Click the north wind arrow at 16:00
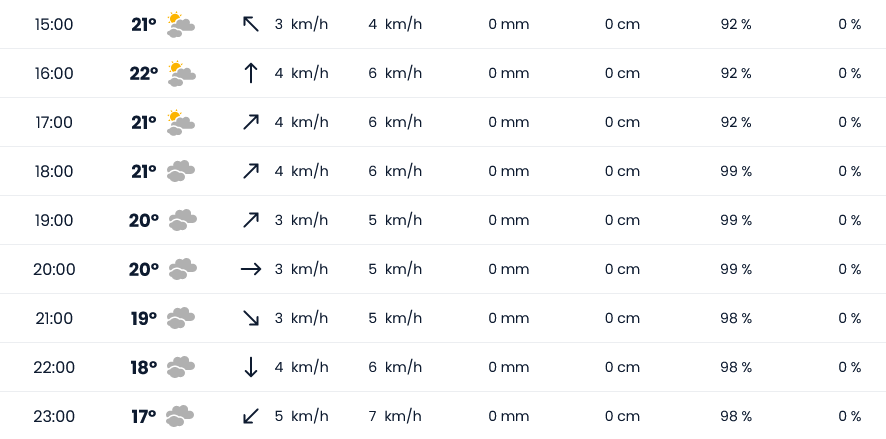The height and width of the screenshot is (439, 886). (251, 73)
